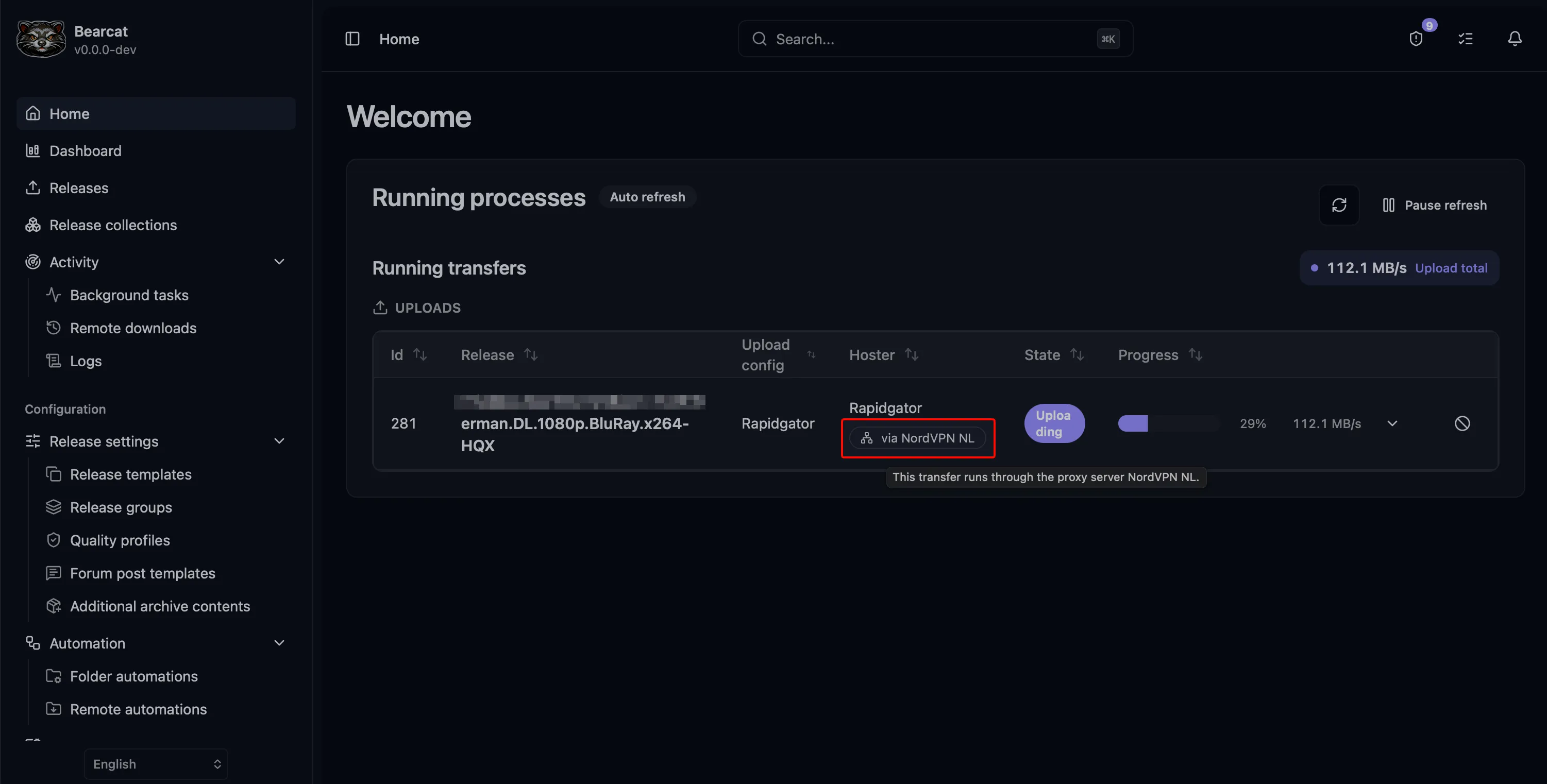Pause refresh of running processes
The height and width of the screenshot is (784, 1547).
pyautogui.click(x=1435, y=206)
